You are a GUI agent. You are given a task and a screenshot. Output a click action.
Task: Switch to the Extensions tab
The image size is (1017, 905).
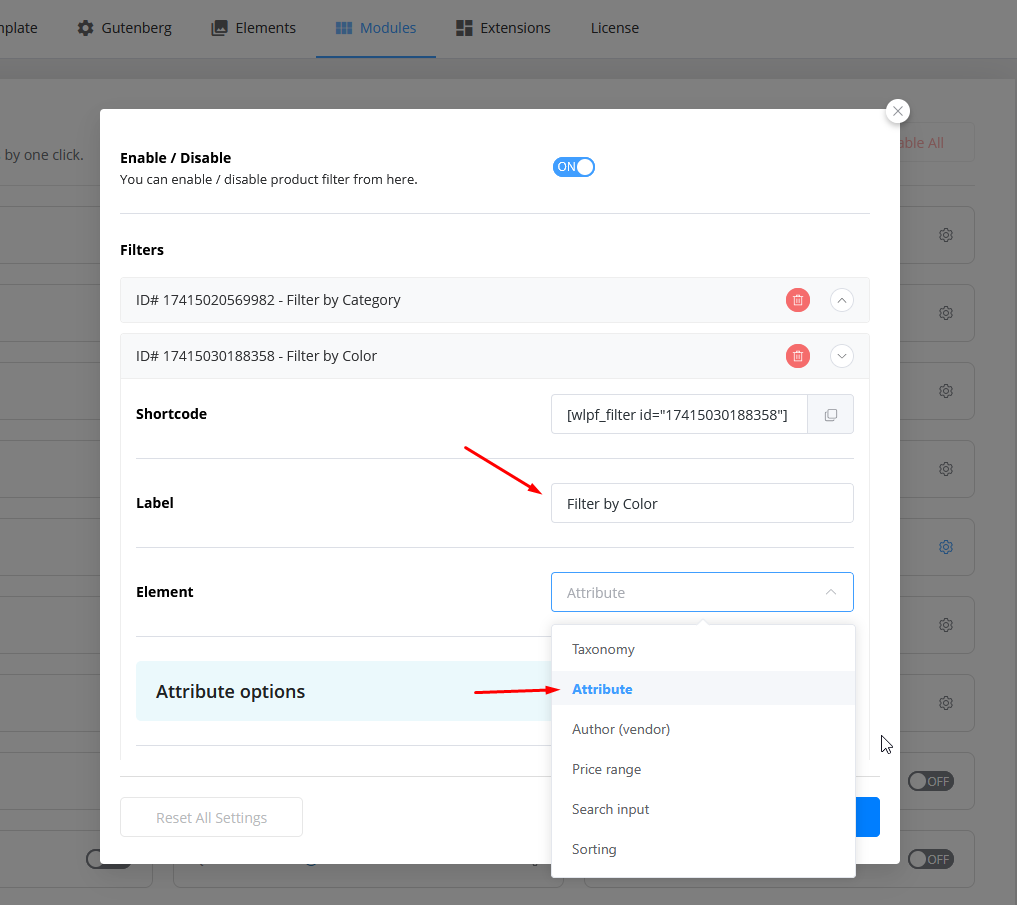503,28
